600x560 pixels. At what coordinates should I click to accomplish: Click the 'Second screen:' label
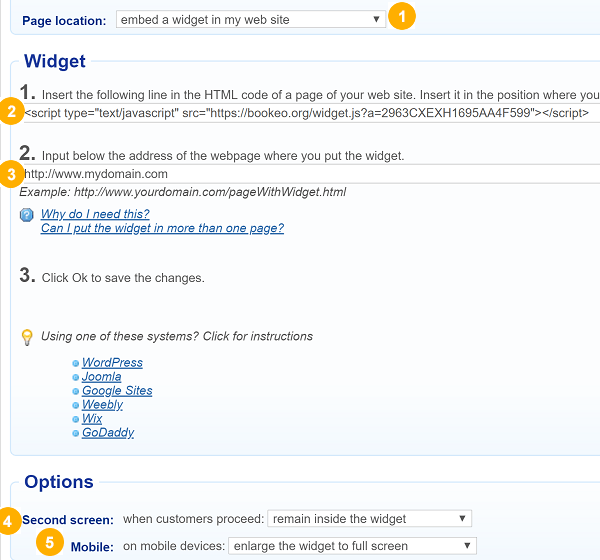(x=68, y=520)
